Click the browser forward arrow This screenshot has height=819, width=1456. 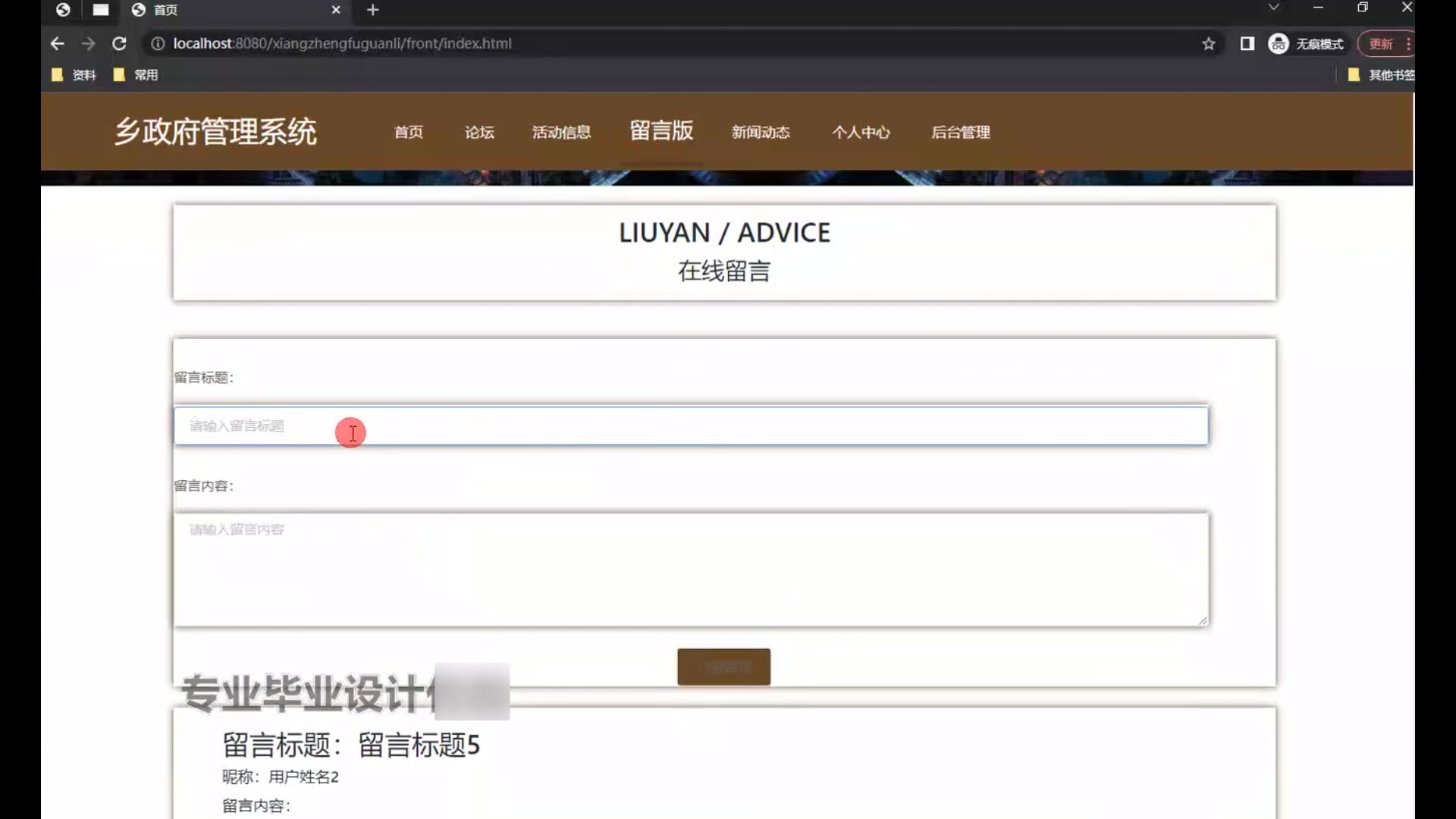[89, 44]
